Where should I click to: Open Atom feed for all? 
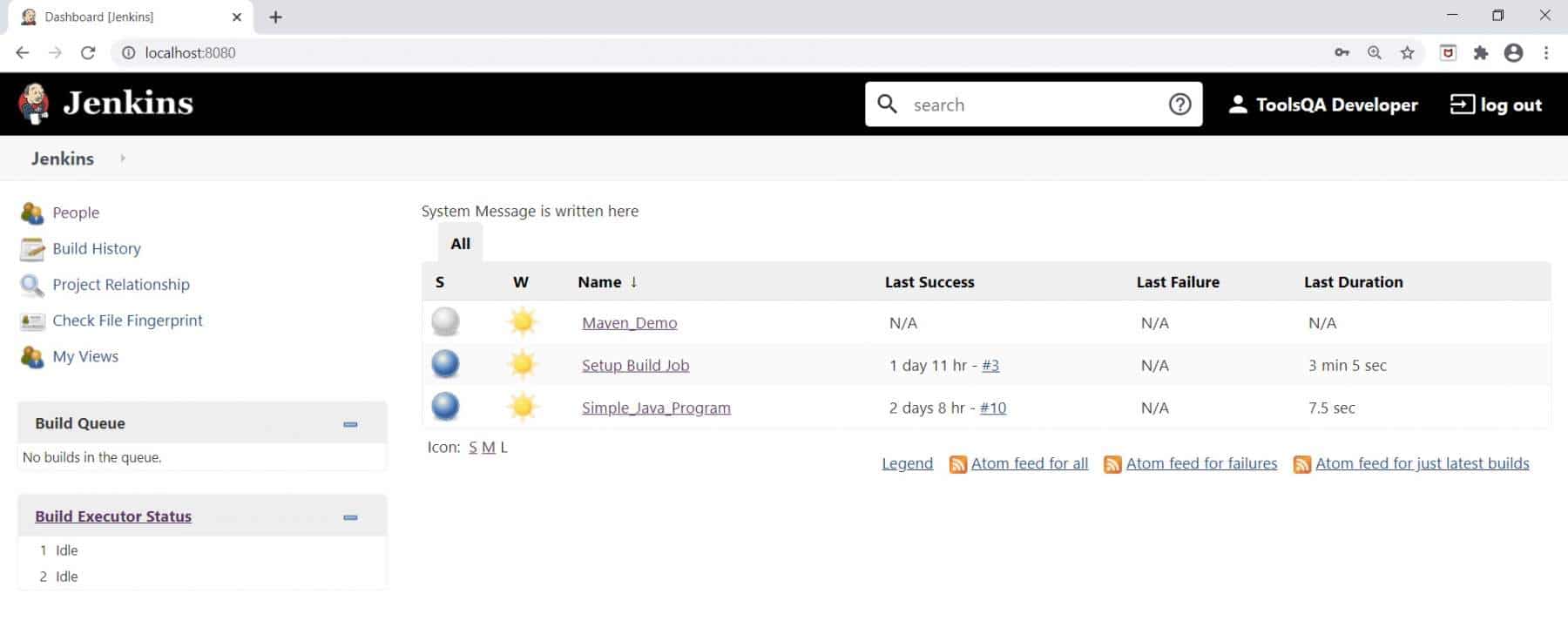click(1030, 464)
